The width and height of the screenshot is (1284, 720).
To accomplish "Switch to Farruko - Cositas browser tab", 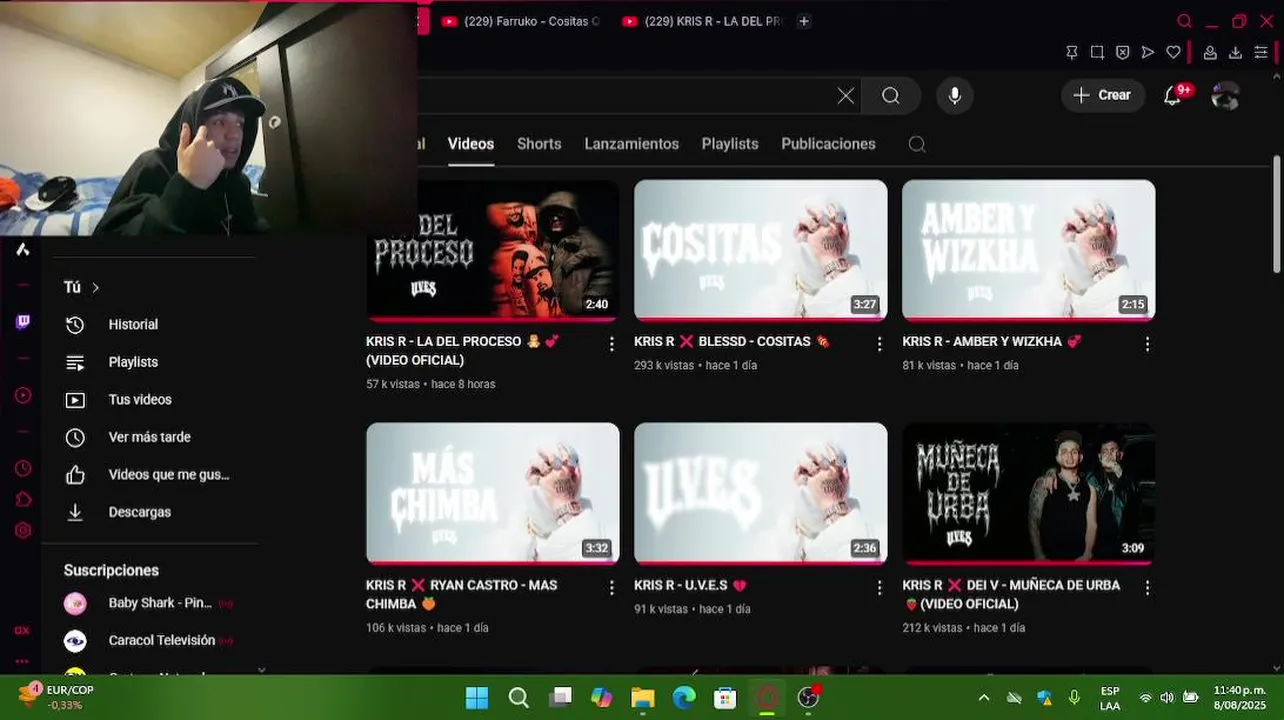I will [x=520, y=21].
